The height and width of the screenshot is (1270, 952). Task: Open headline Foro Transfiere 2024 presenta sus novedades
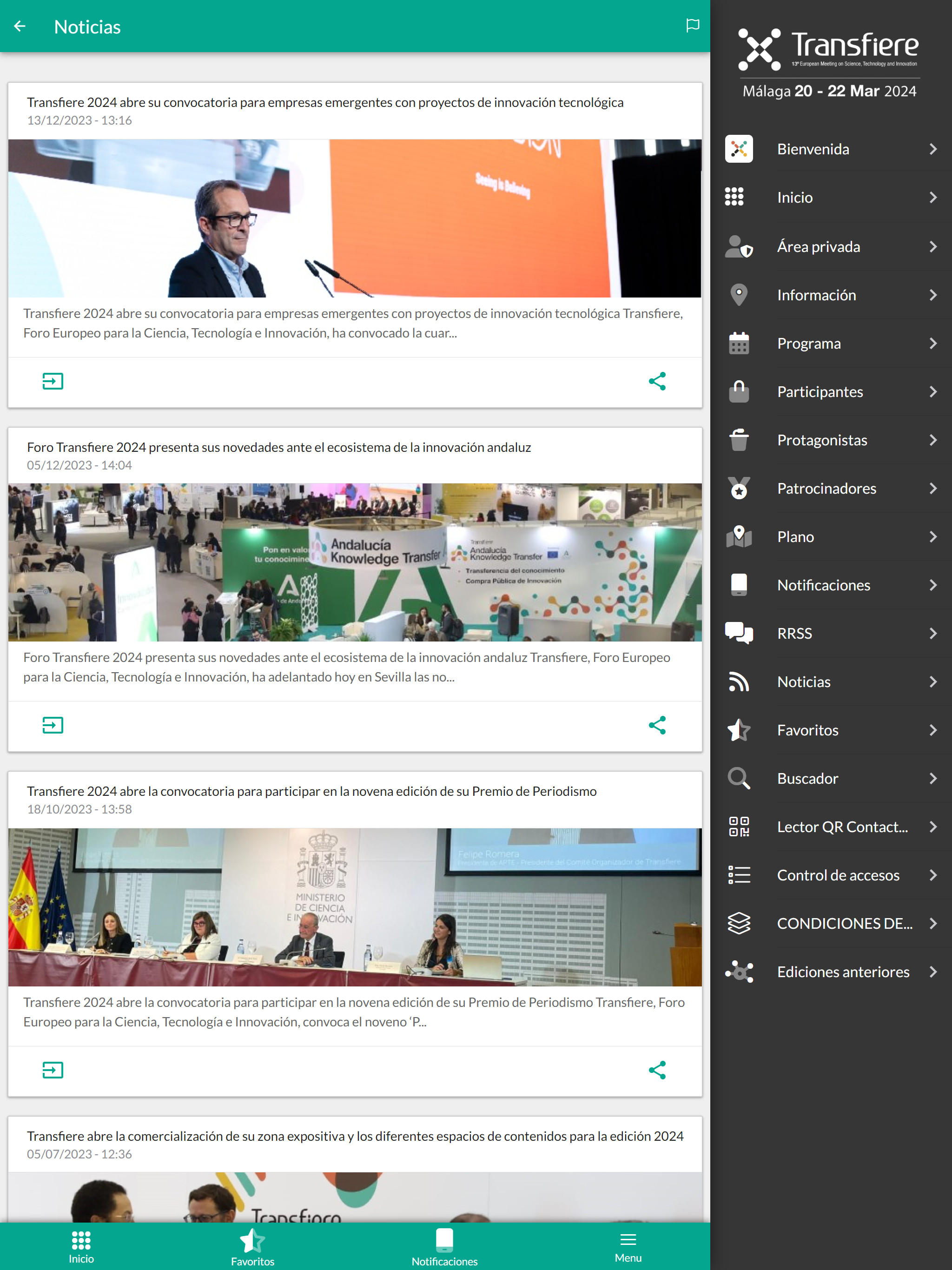coord(279,447)
